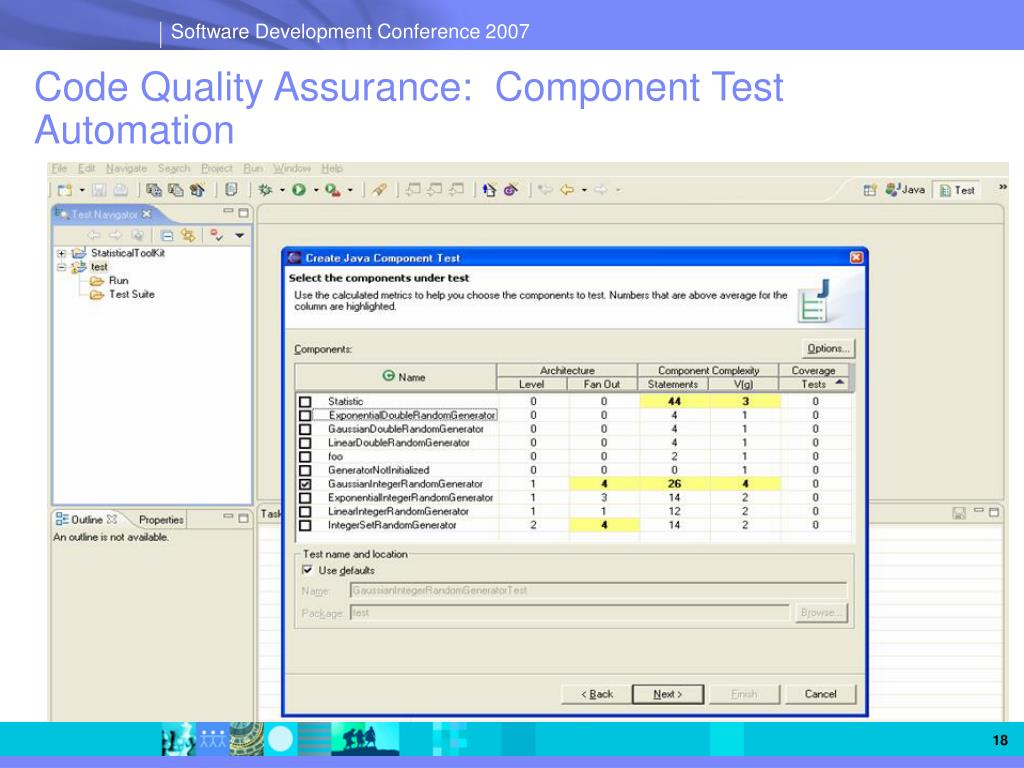The image size is (1024, 768).
Task: Expand the StatisticalToolKit project node
Action: (x=62, y=254)
